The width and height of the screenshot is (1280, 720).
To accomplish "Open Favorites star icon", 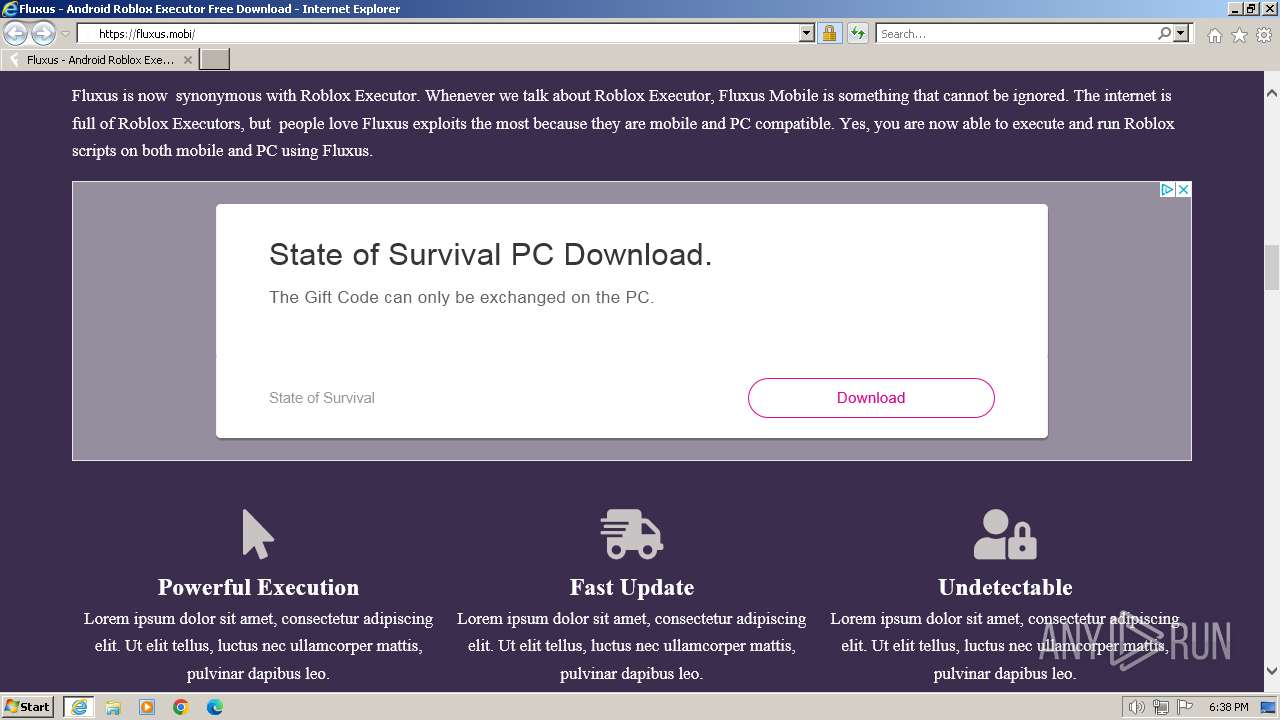I will [1239, 35].
